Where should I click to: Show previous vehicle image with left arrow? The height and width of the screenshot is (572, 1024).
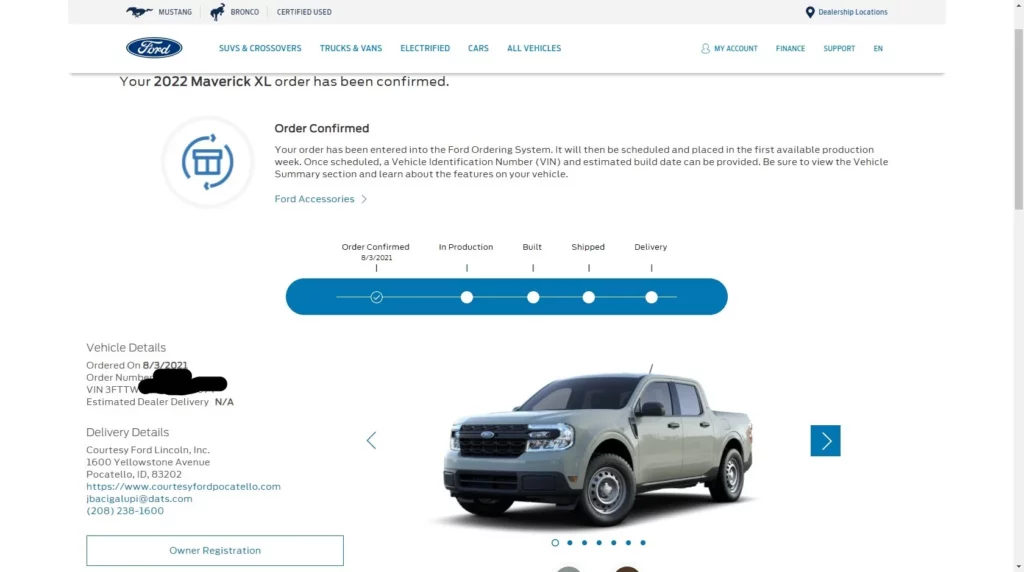[x=371, y=441]
